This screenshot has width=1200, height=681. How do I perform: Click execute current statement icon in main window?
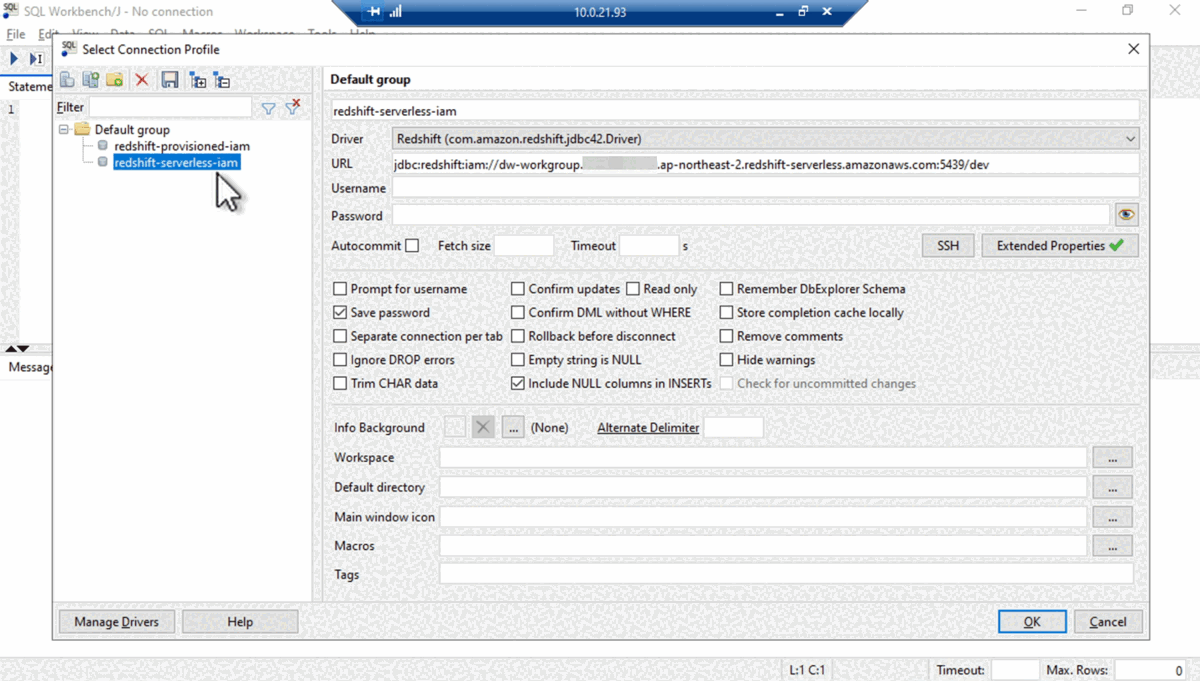coord(36,59)
